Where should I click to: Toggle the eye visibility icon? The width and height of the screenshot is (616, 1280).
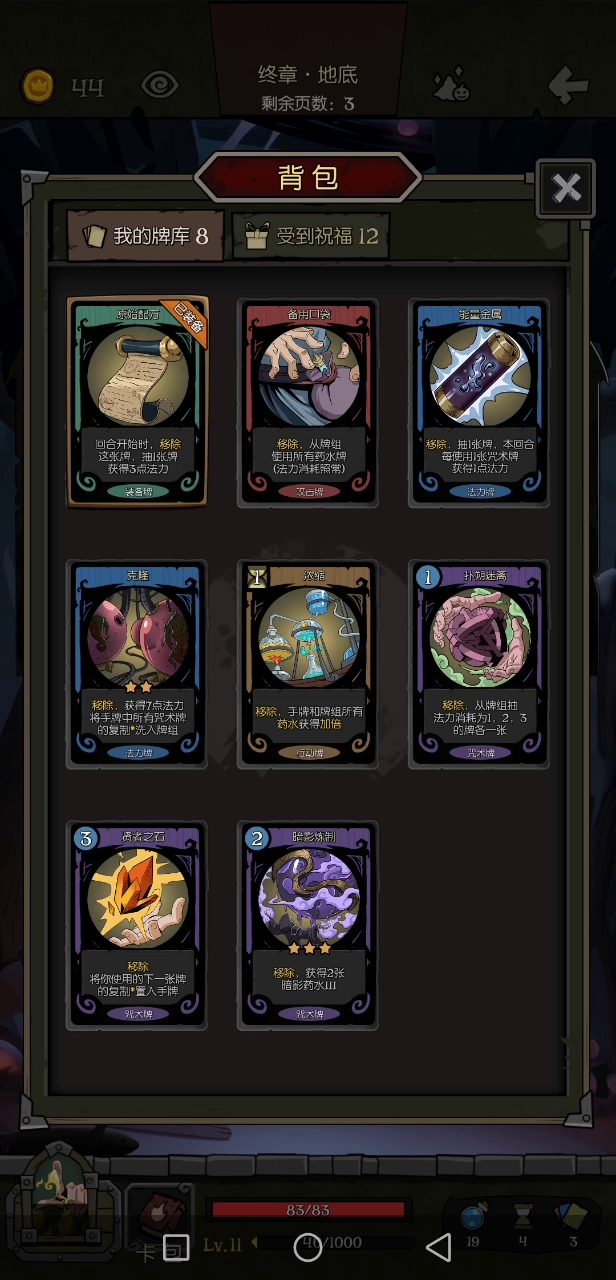click(x=160, y=86)
